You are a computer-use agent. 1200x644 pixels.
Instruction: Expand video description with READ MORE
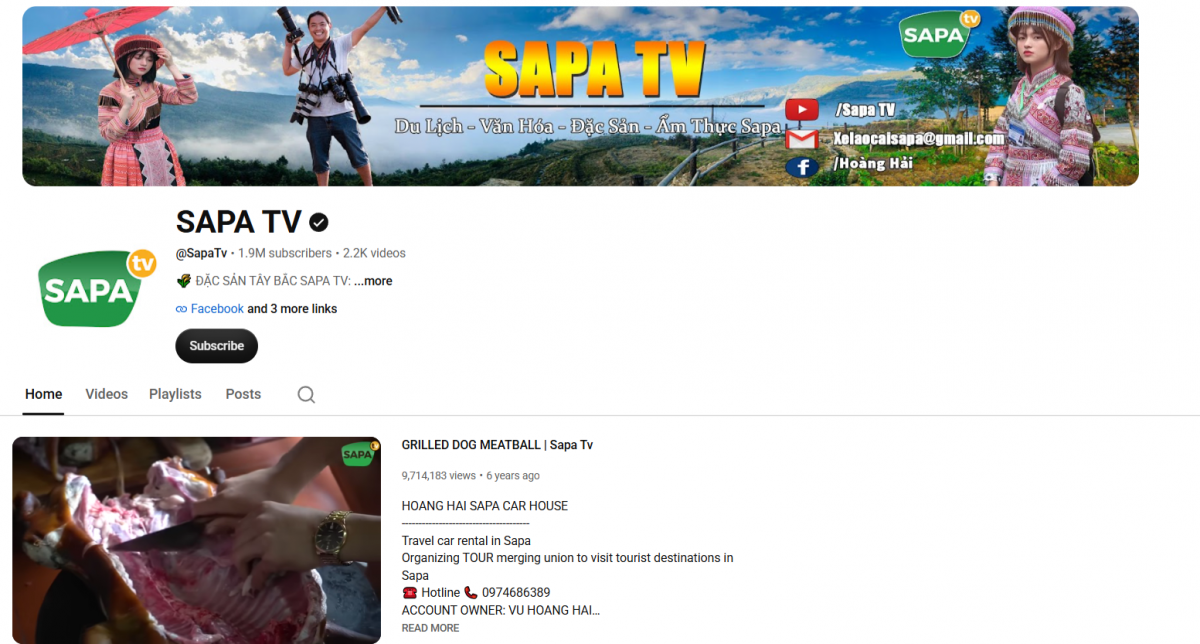[x=430, y=628]
